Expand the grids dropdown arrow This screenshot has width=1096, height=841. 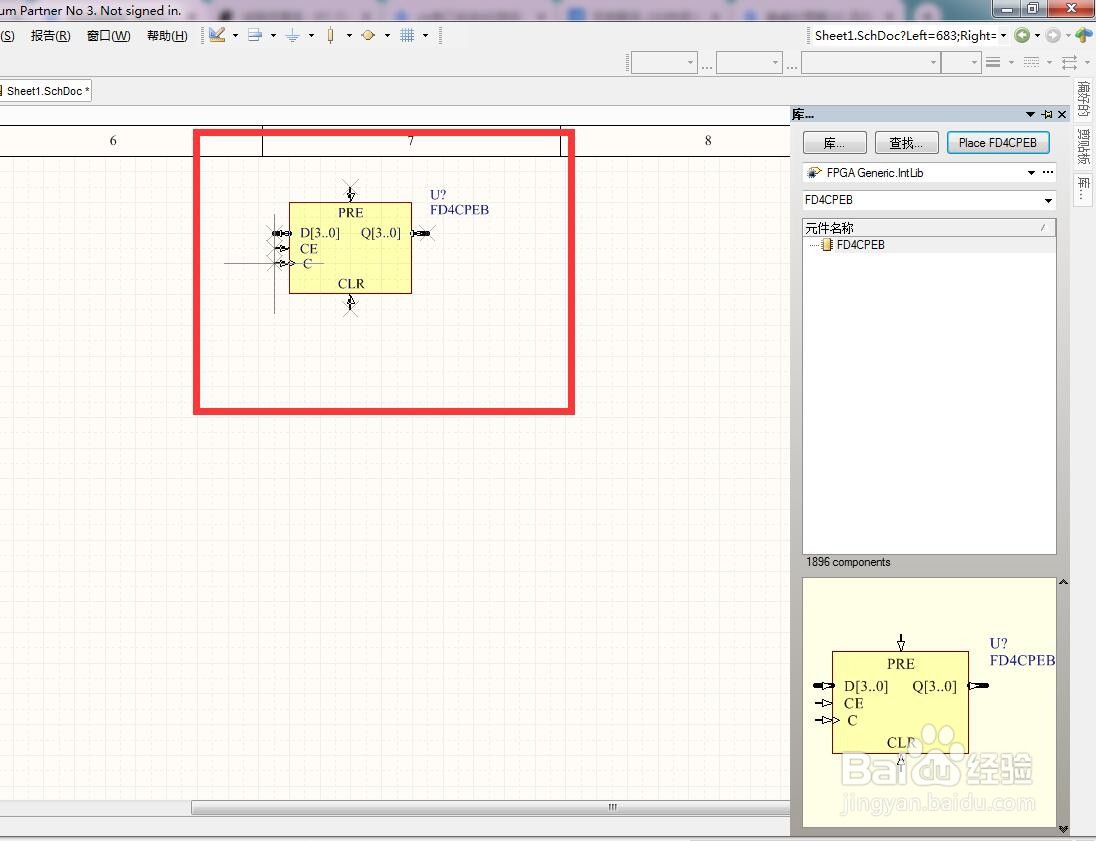(x=425, y=35)
